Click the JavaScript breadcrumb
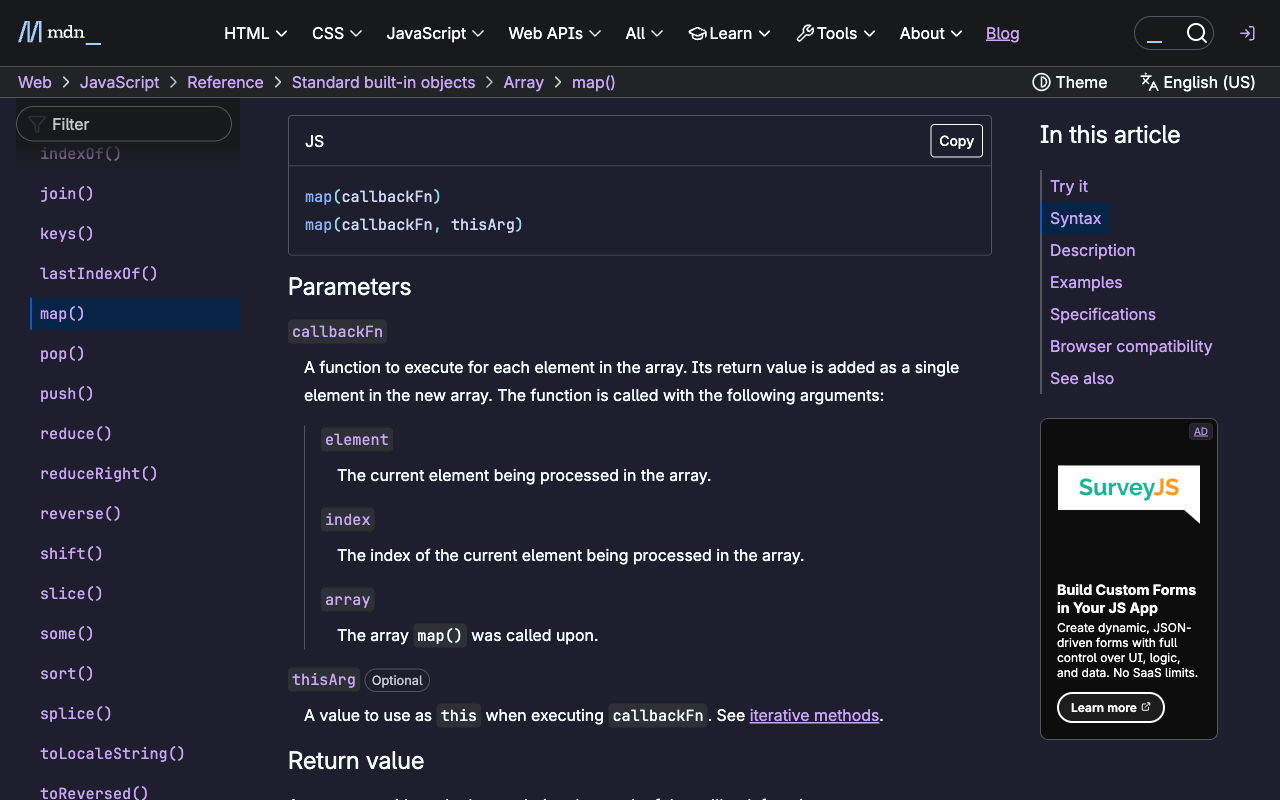Image resolution: width=1280 pixels, height=800 pixels. 119,82
